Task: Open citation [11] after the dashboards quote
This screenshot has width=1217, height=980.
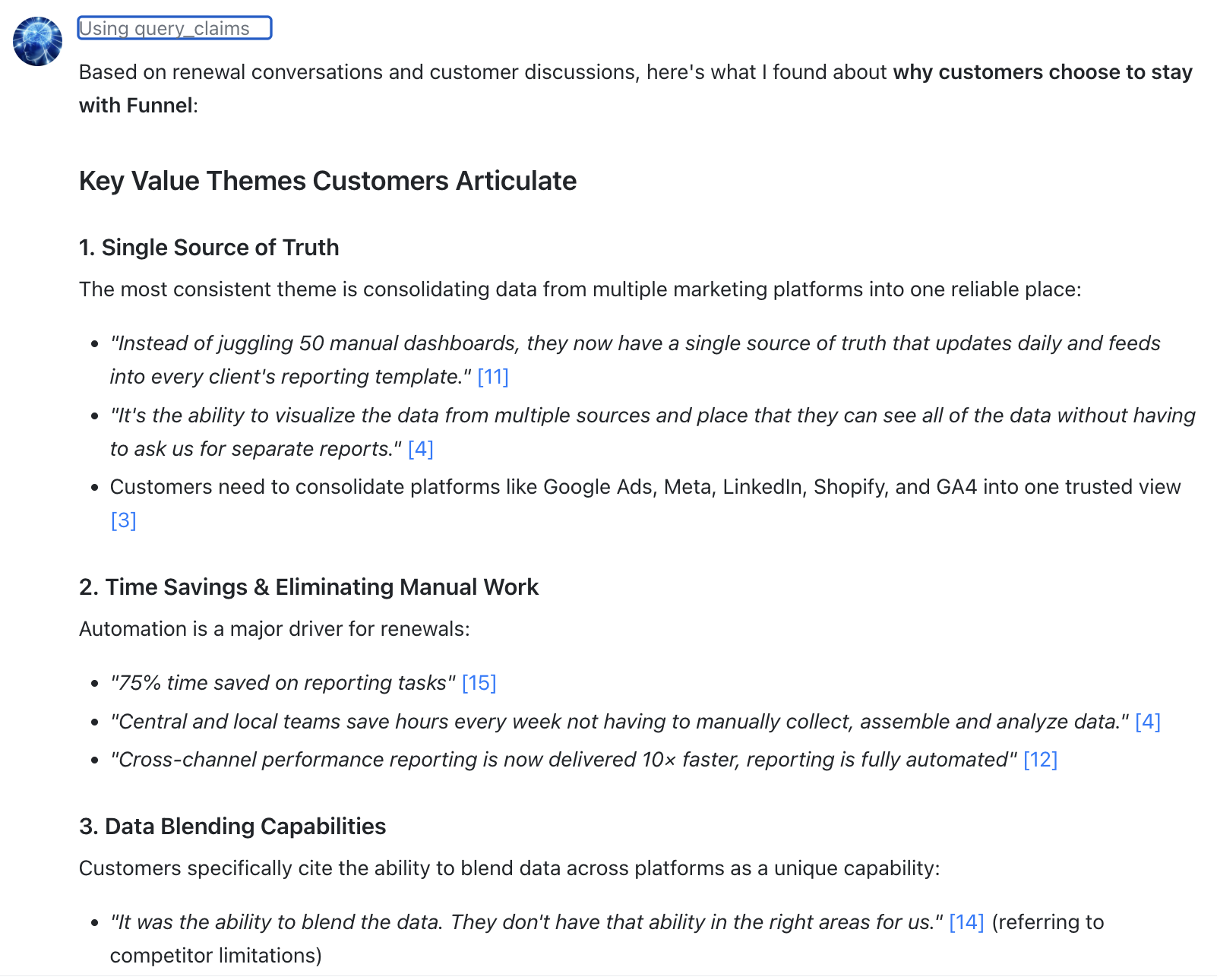Action: 493,377
